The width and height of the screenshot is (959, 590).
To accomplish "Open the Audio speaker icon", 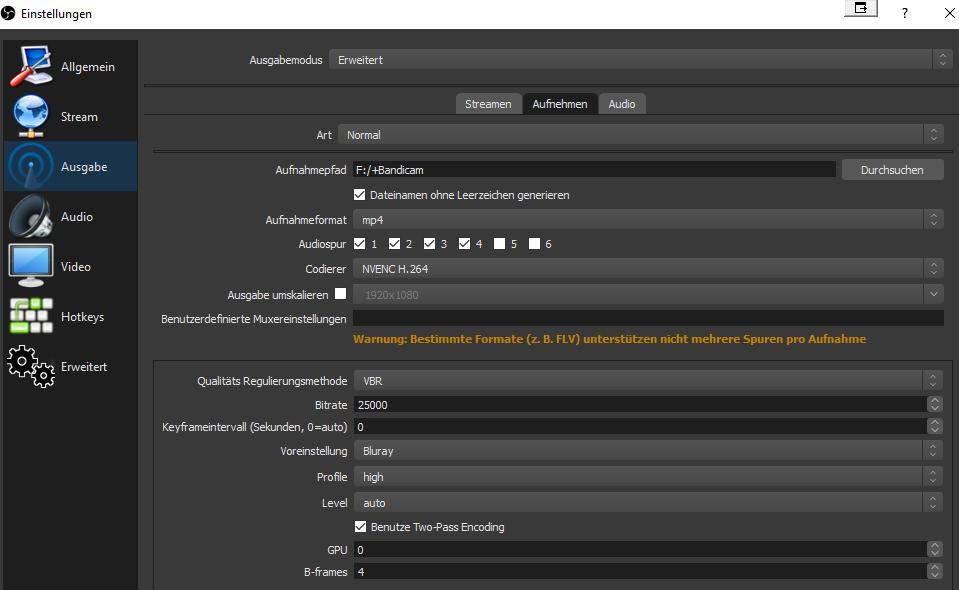I will pyautogui.click(x=31, y=216).
